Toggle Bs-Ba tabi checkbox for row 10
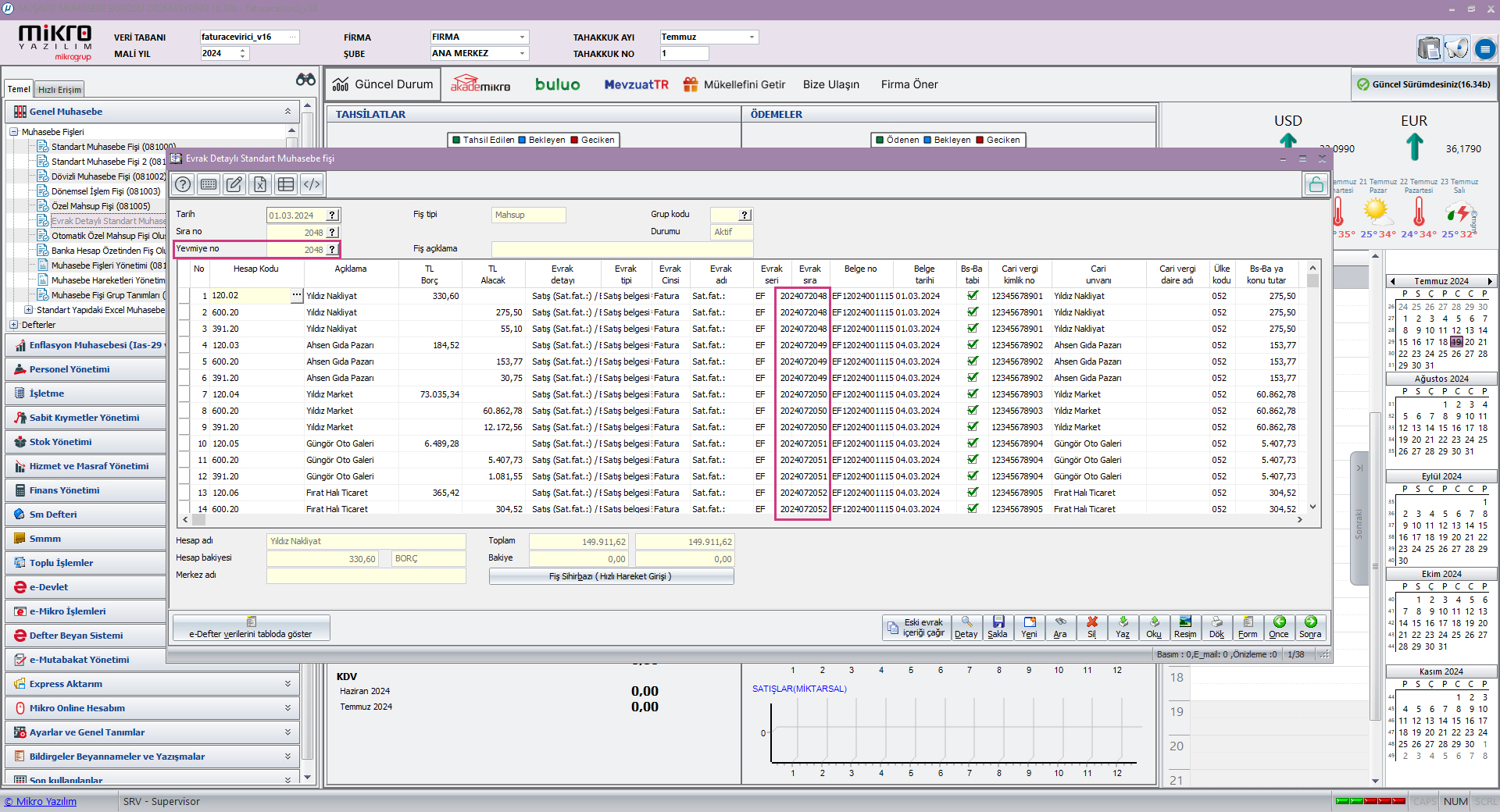Image resolution: width=1500 pixels, height=812 pixels. click(973, 443)
